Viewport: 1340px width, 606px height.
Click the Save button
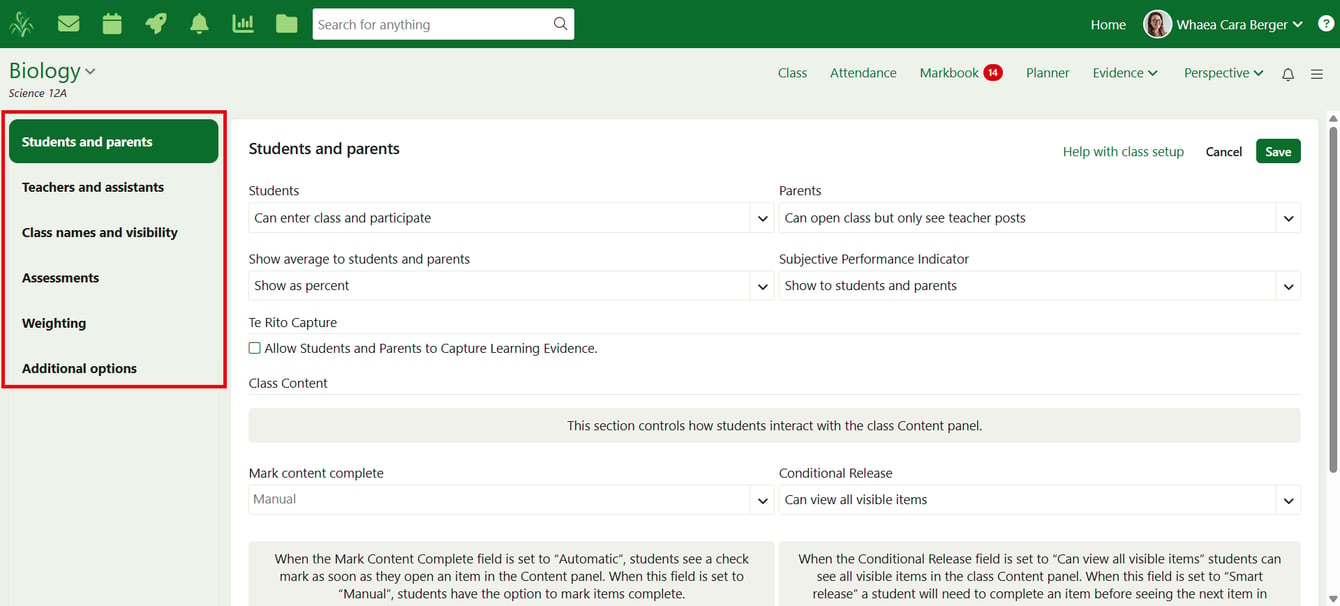(1278, 151)
